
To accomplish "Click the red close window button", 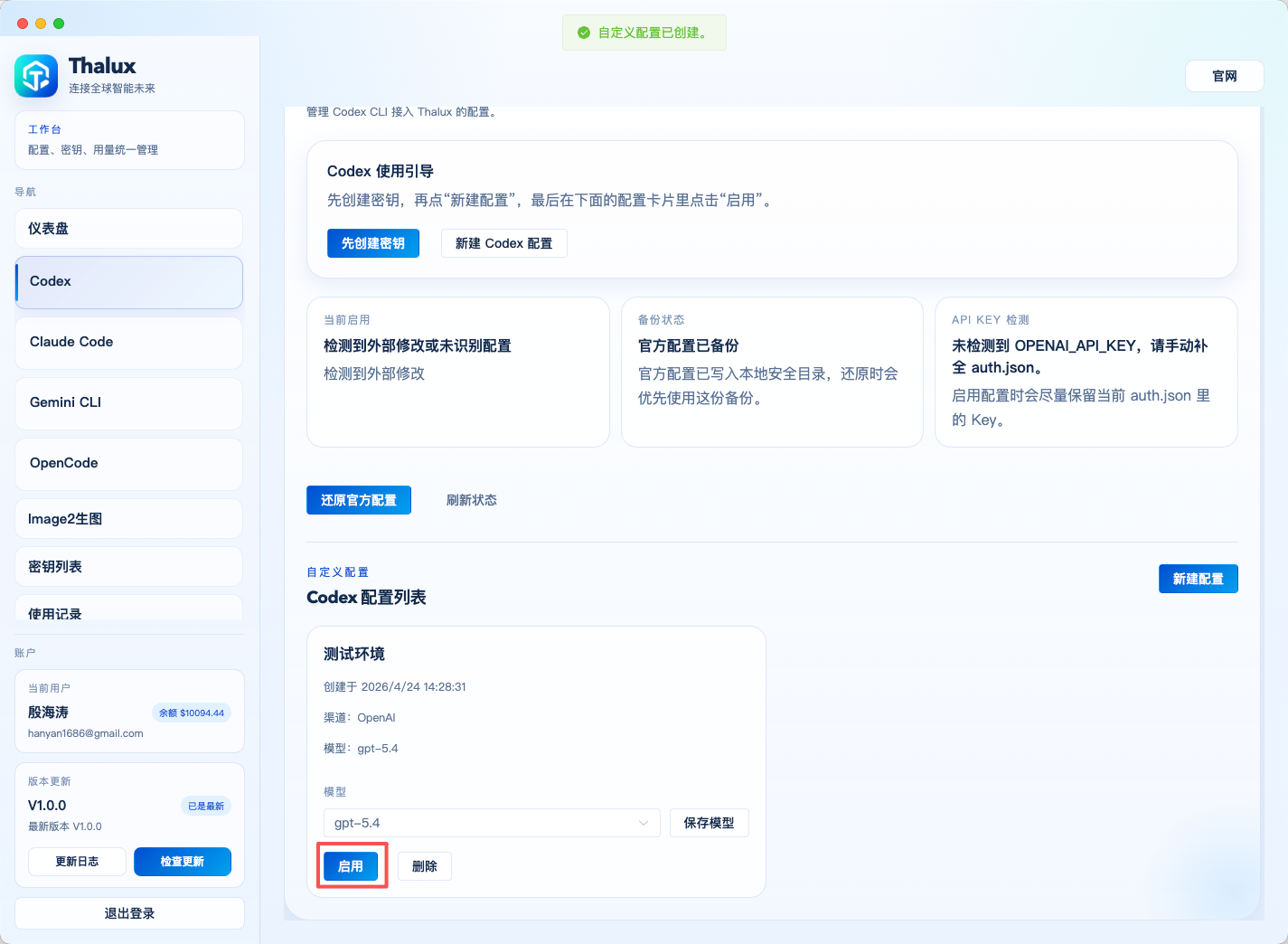I will click(23, 24).
